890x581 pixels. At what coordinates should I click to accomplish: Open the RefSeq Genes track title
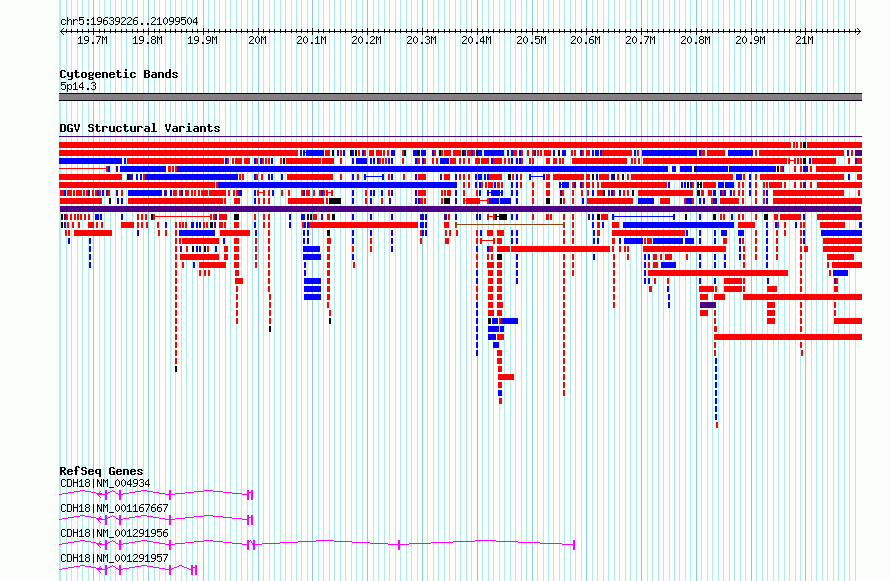[102, 471]
